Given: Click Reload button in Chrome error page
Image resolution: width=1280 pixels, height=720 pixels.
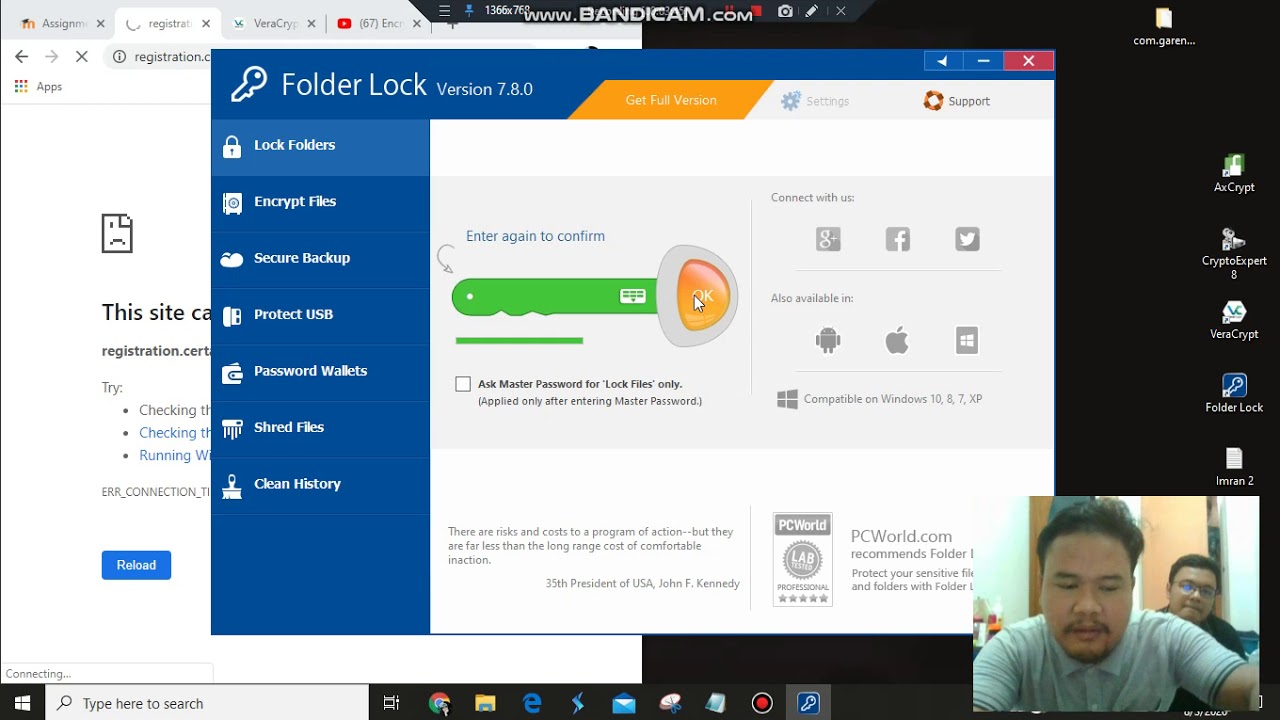Looking at the screenshot, I should click(136, 565).
